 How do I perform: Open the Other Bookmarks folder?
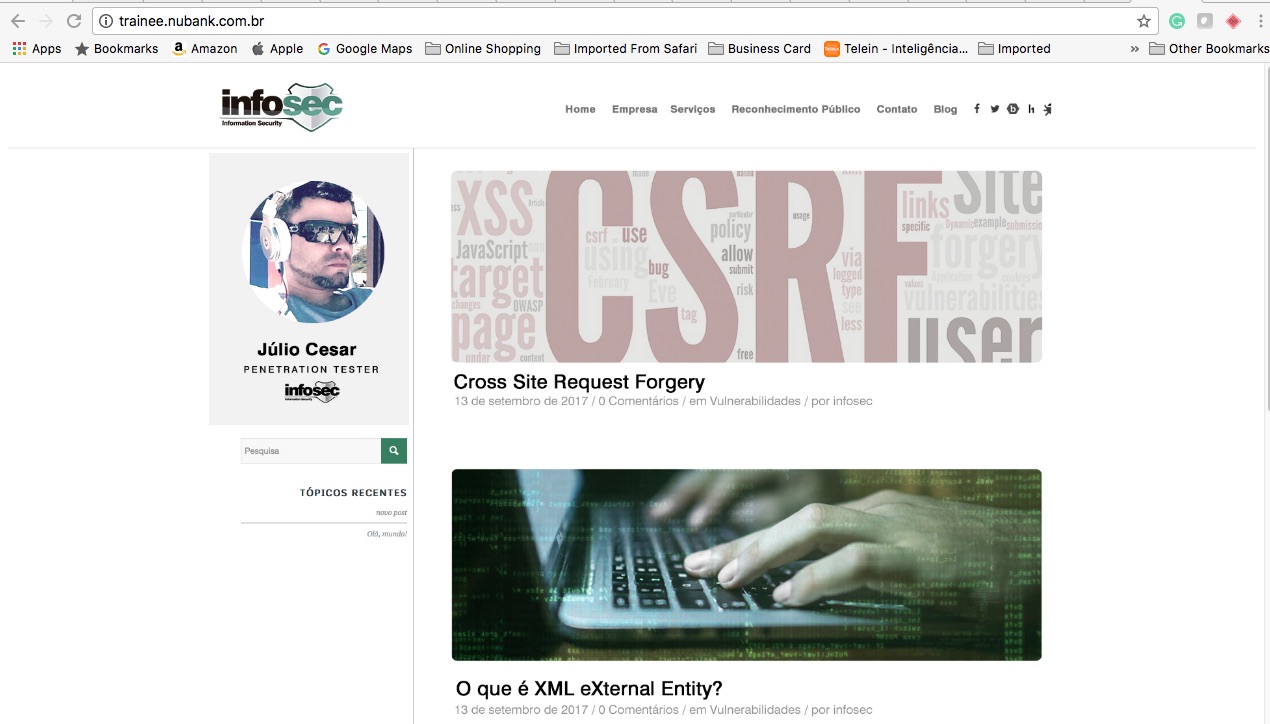pos(1209,48)
